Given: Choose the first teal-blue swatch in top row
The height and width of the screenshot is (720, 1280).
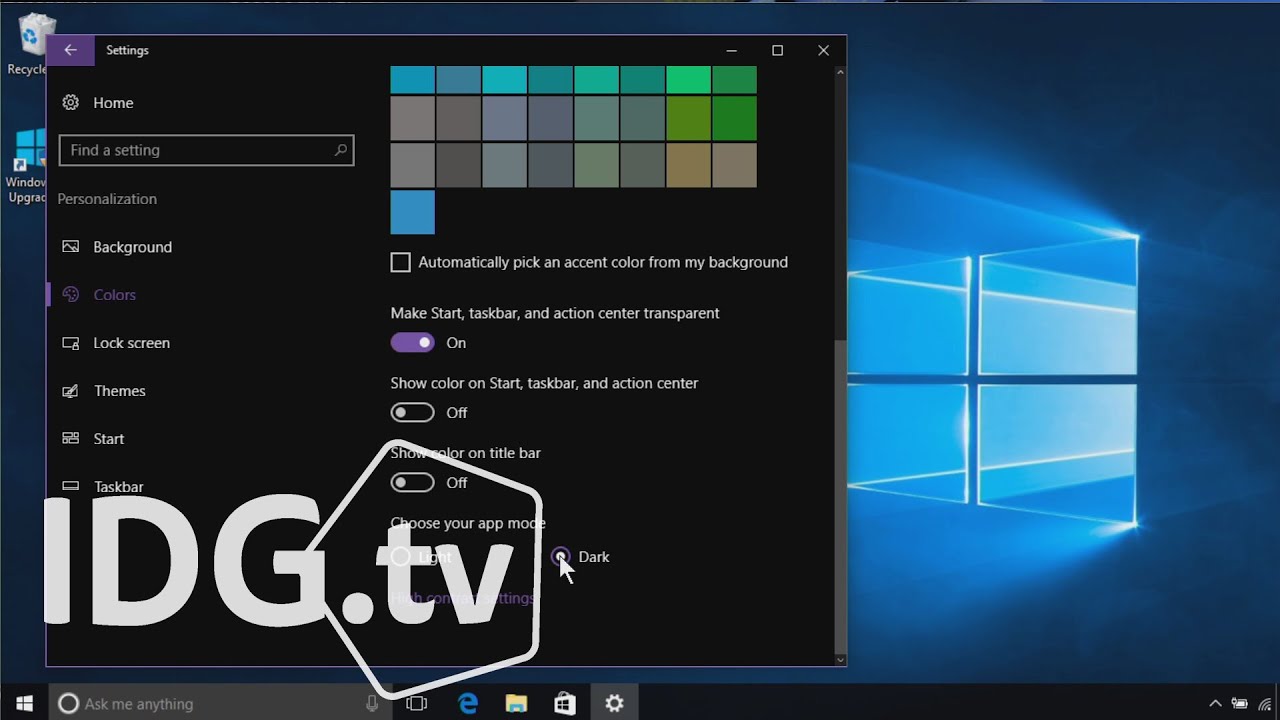Looking at the screenshot, I should [412, 79].
